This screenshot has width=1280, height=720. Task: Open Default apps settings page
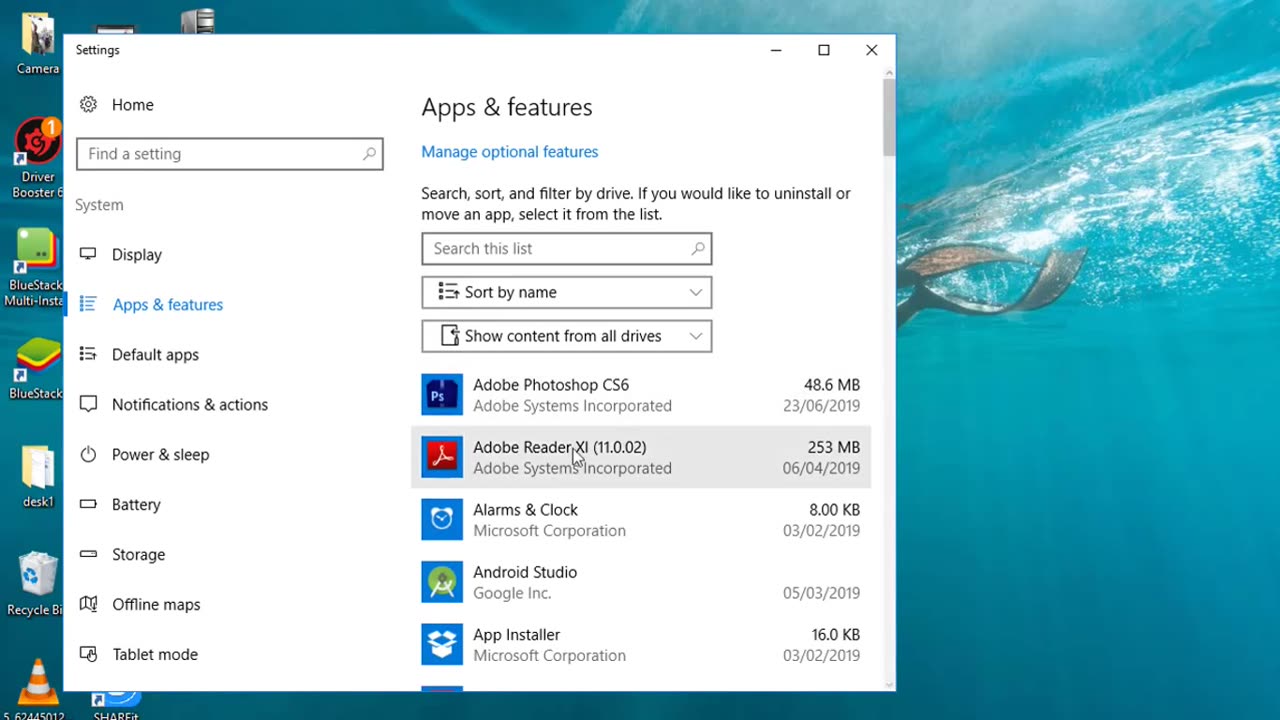[155, 355]
